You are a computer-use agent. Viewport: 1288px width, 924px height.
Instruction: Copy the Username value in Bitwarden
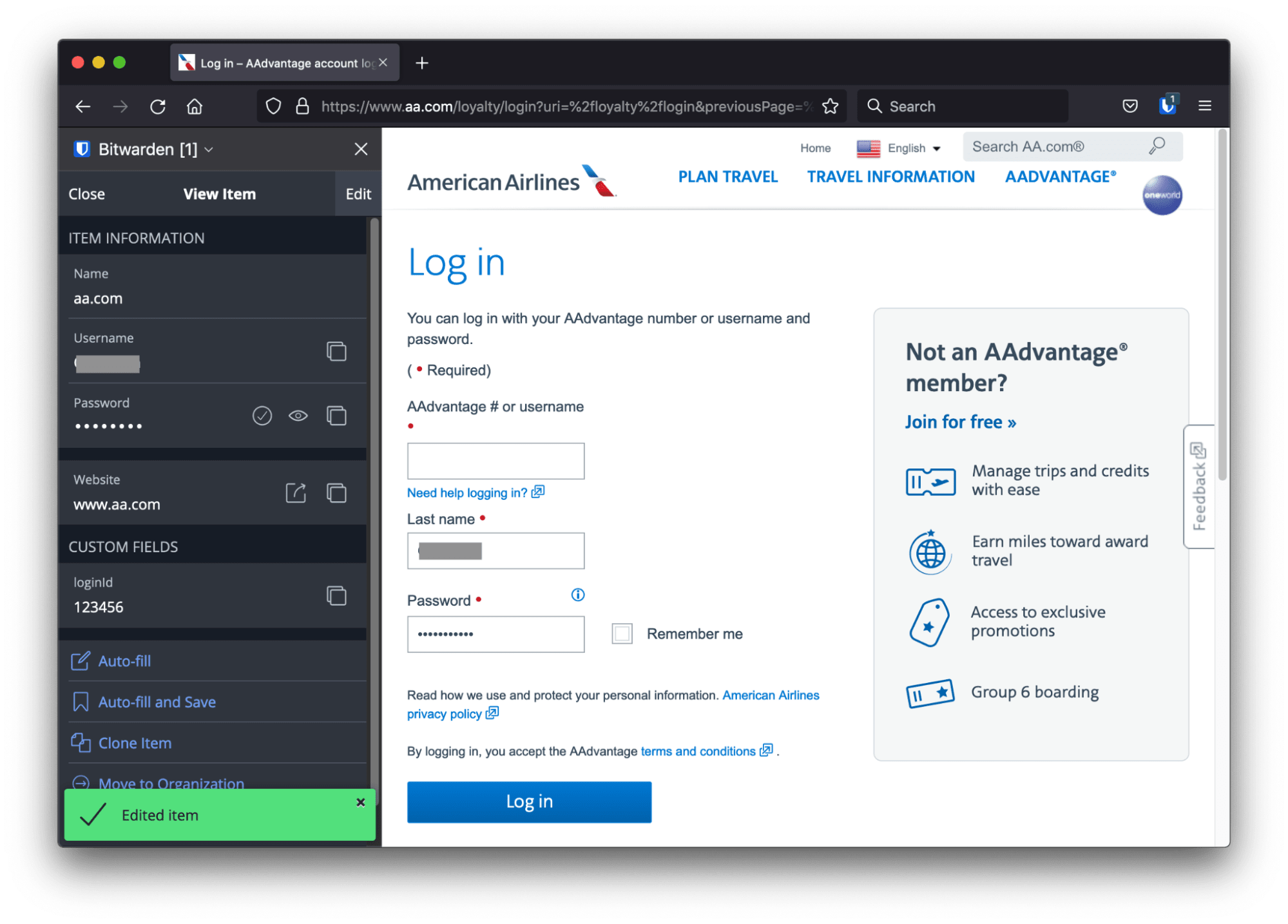click(336, 351)
